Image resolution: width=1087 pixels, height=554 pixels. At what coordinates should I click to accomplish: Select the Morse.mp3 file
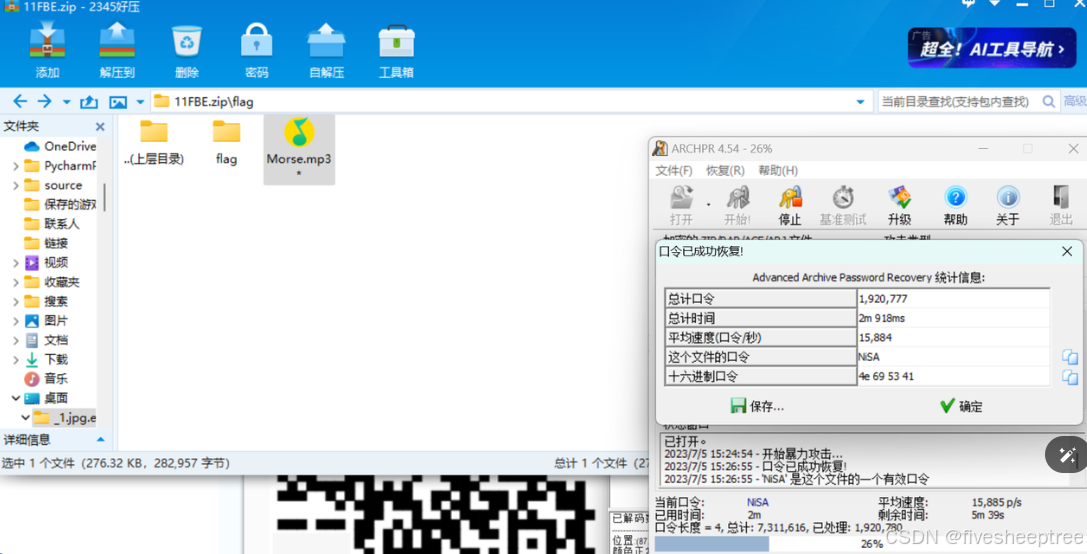pos(299,149)
